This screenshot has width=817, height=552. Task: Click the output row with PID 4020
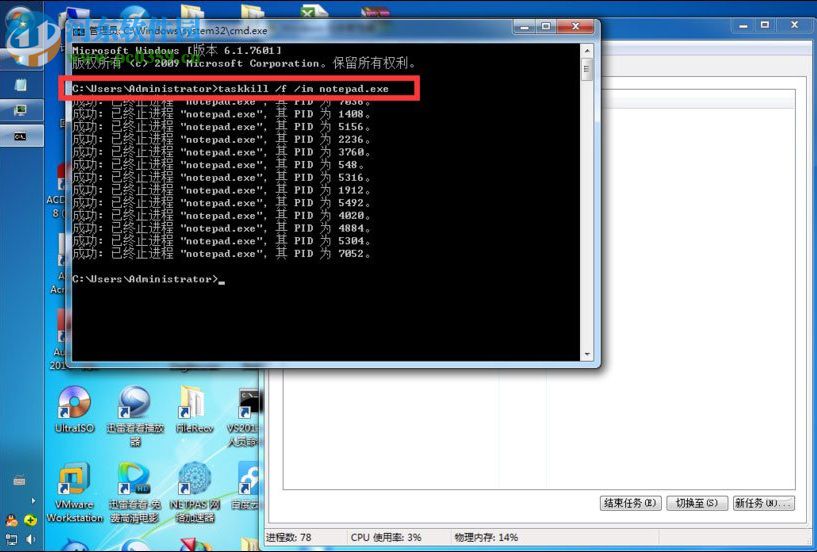pyautogui.click(x=221, y=216)
